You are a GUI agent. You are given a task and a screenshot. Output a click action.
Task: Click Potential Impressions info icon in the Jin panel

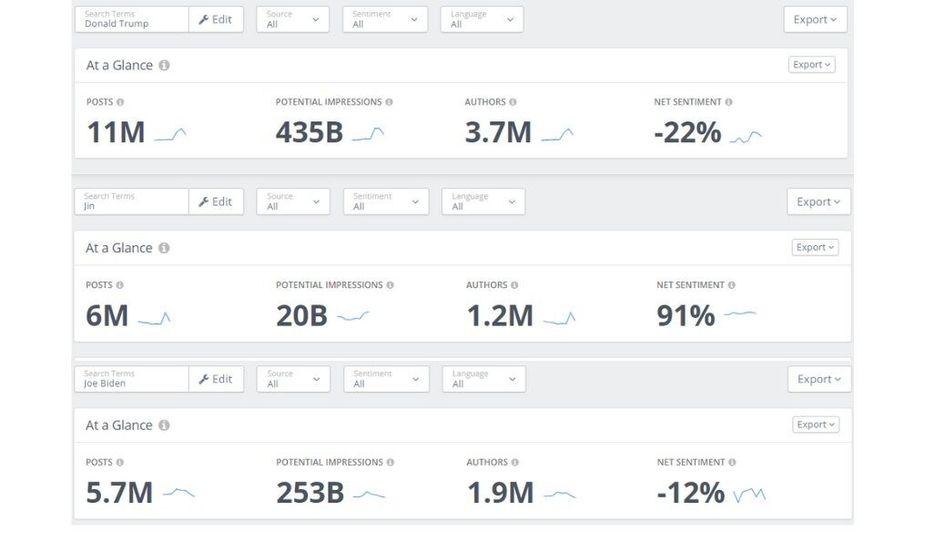390,285
